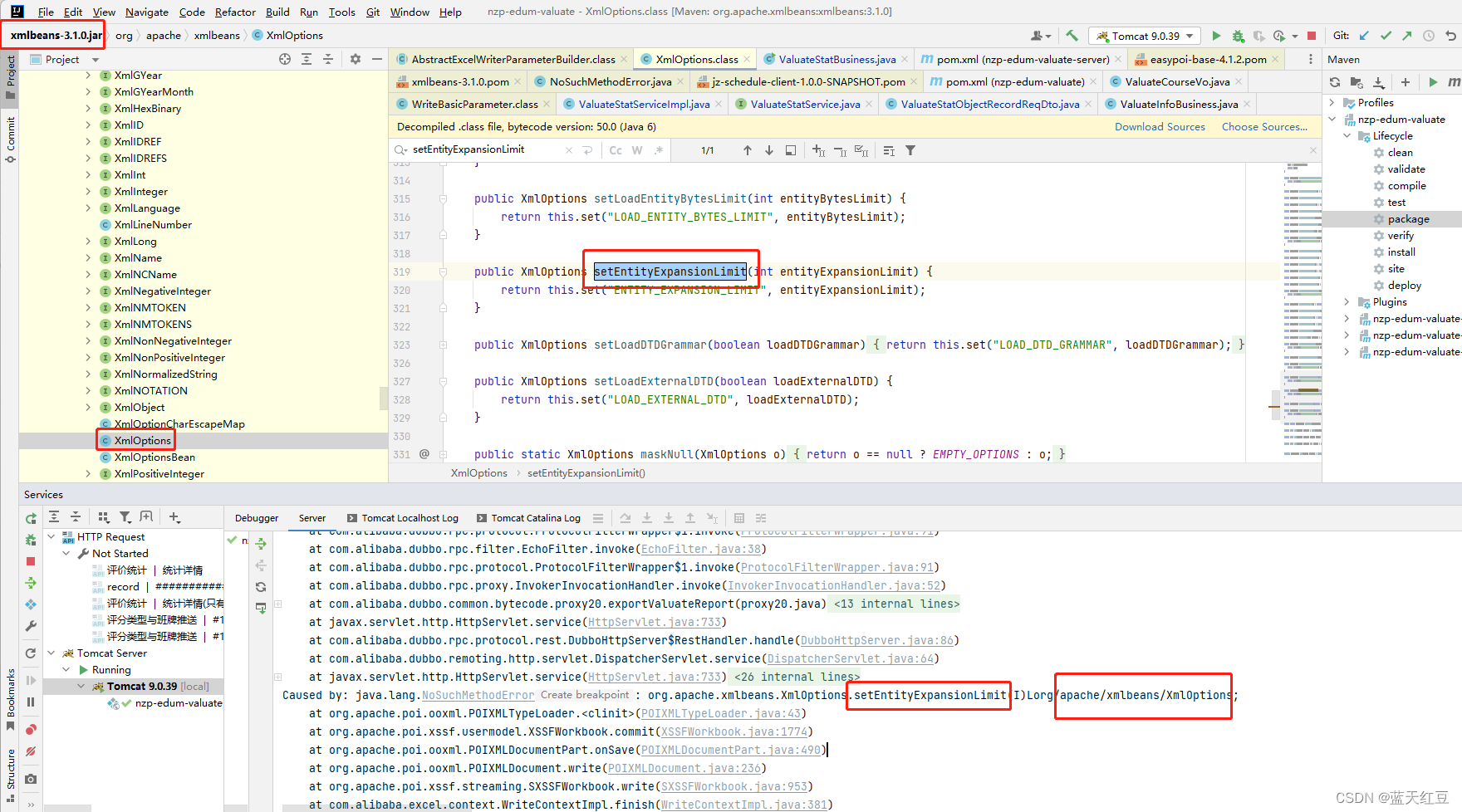Viewport: 1462px width, 812px height.
Task: Enable whole words W option in search
Action: pyautogui.click(x=636, y=150)
